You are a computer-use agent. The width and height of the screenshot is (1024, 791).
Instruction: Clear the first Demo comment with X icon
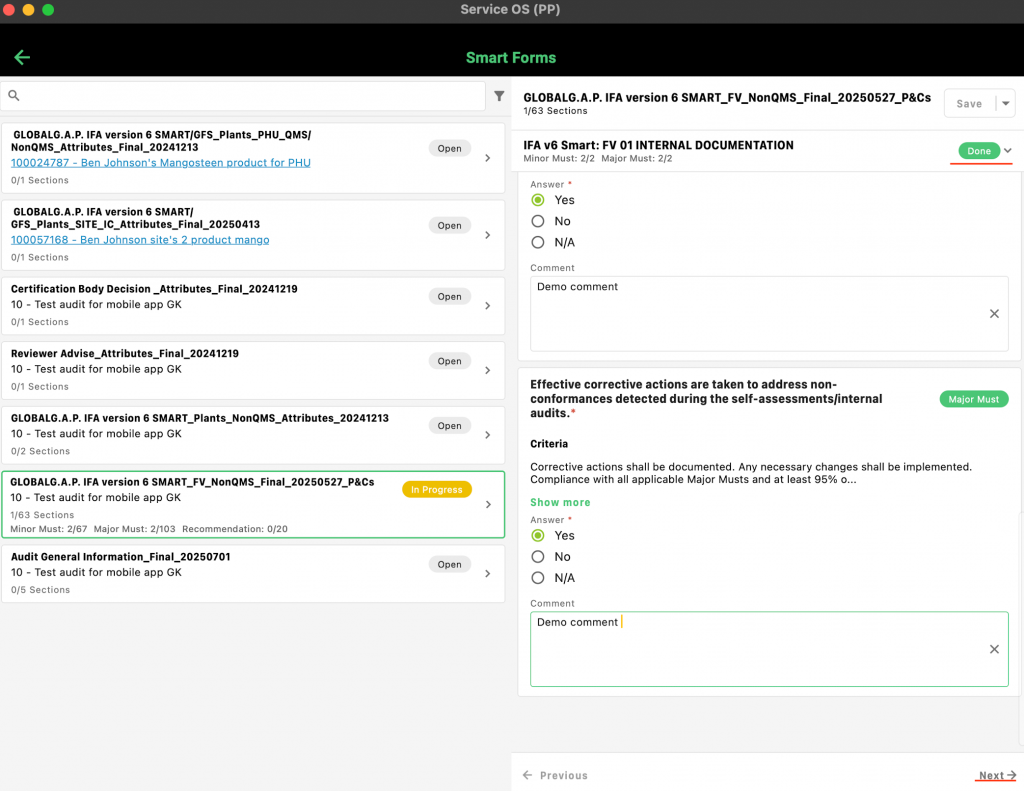pos(994,314)
